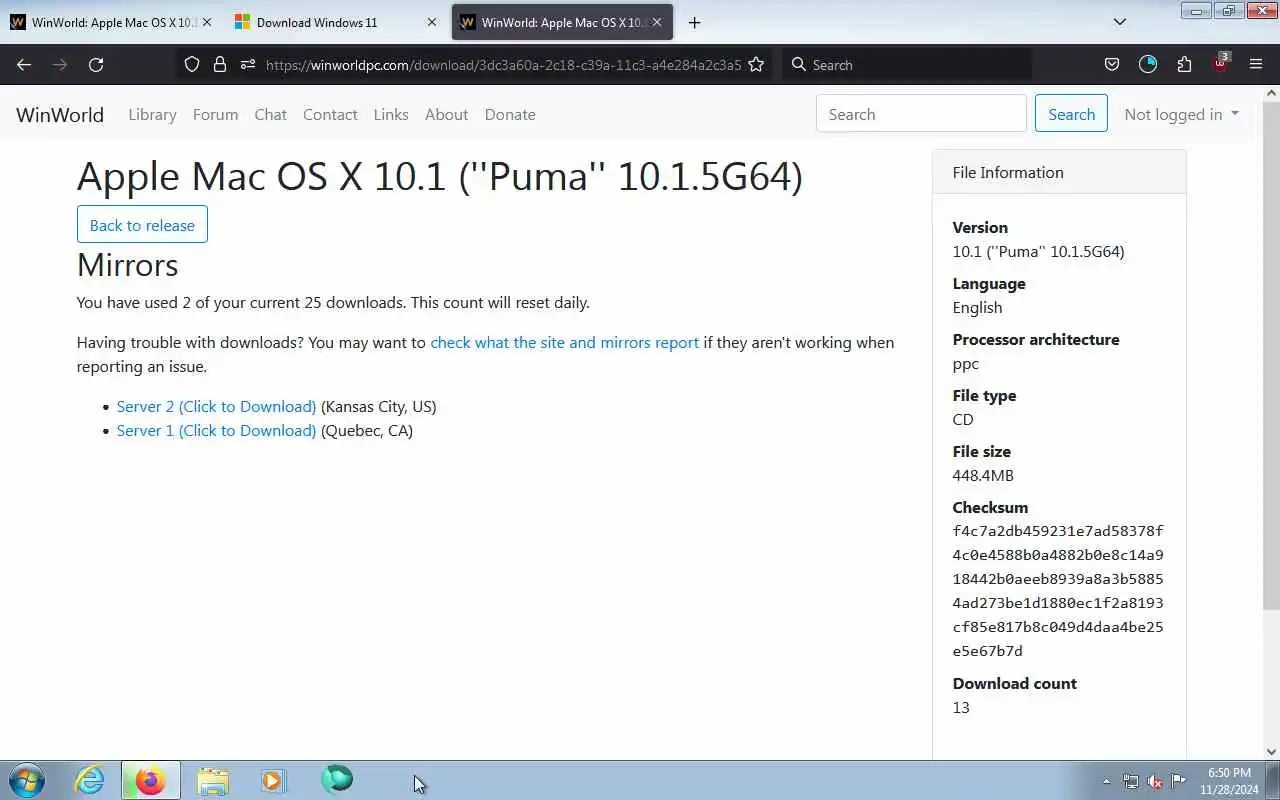Image resolution: width=1280 pixels, height=800 pixels.
Task: Open a new browser tab
Action: [694, 22]
